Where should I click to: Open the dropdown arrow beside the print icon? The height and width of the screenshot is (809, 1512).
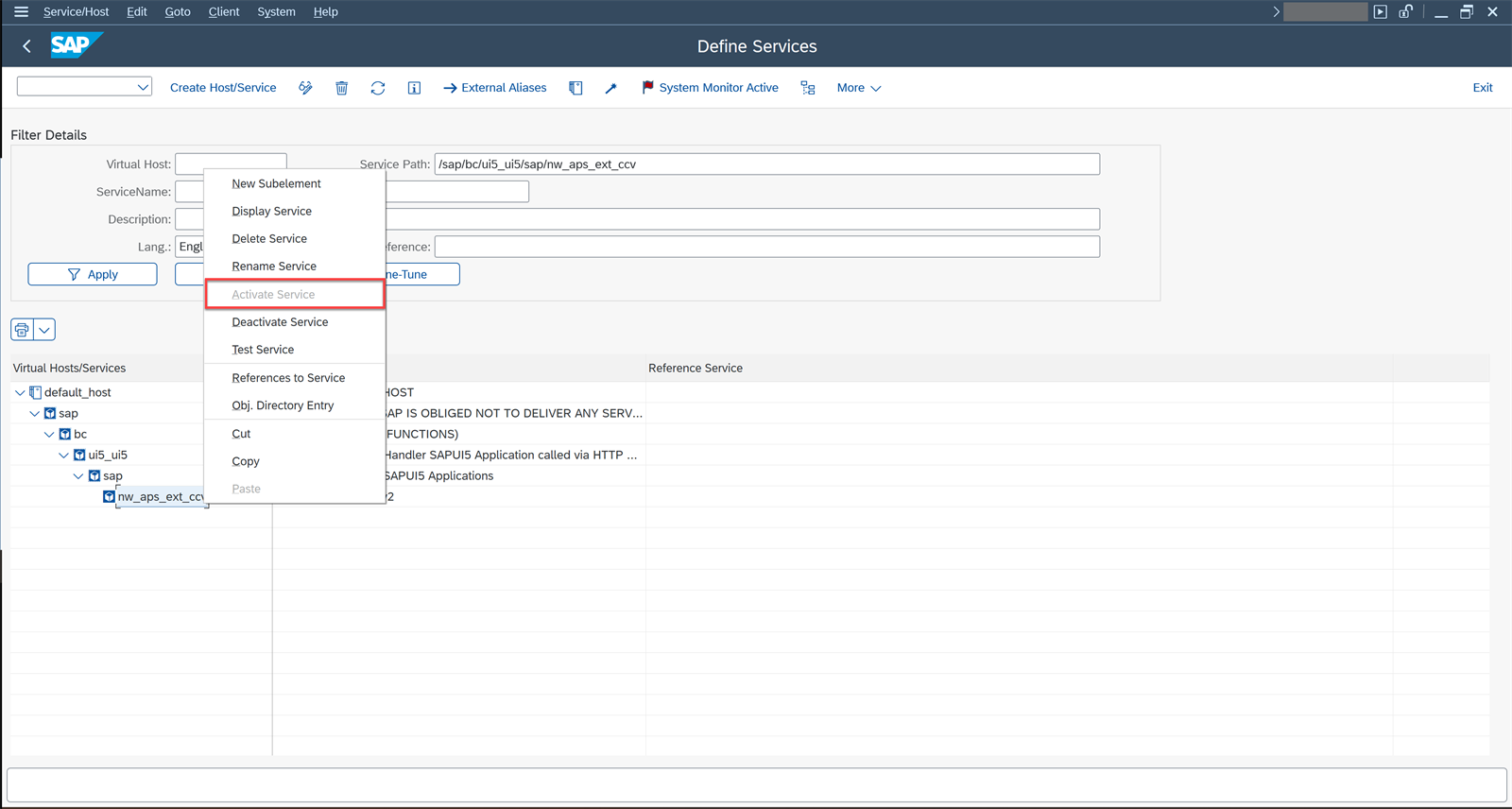coord(44,330)
